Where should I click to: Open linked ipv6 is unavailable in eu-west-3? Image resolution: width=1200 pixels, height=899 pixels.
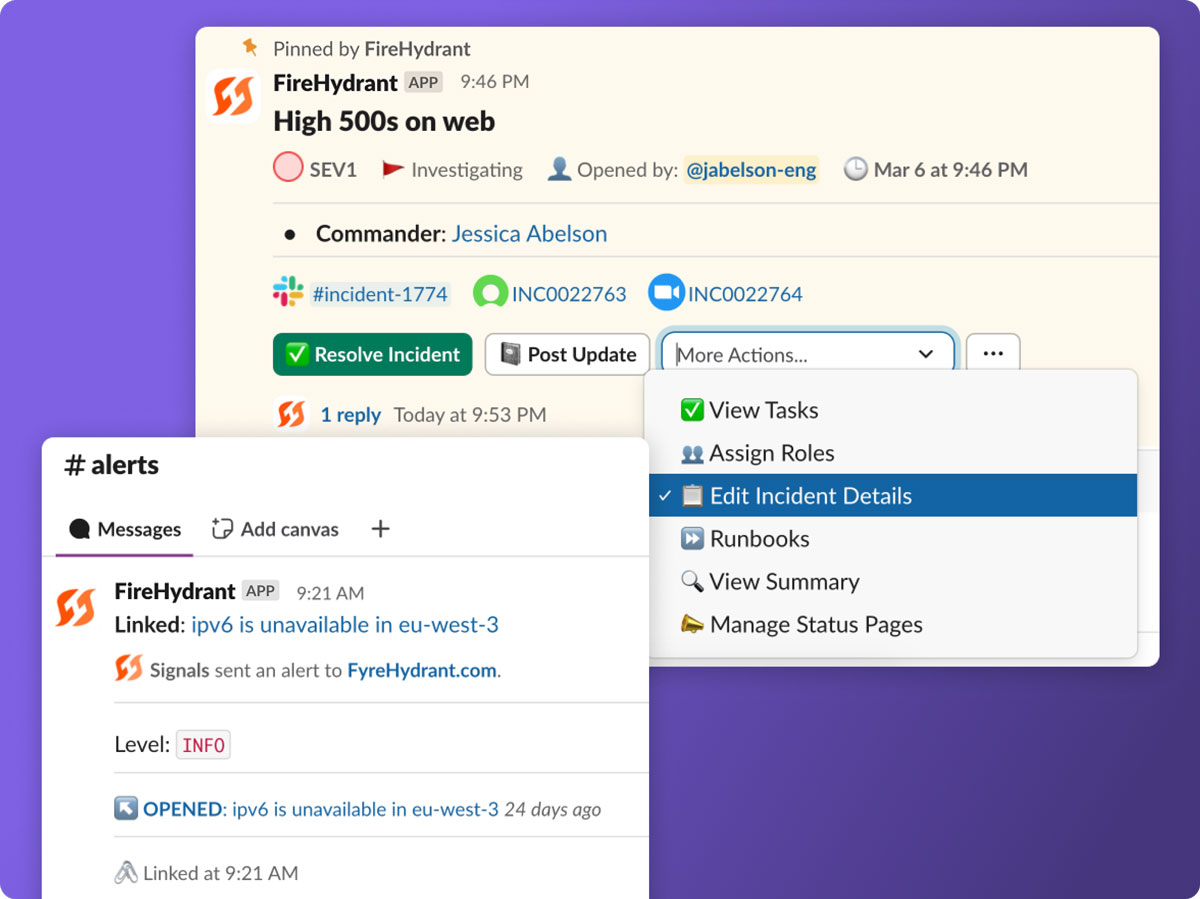point(345,625)
